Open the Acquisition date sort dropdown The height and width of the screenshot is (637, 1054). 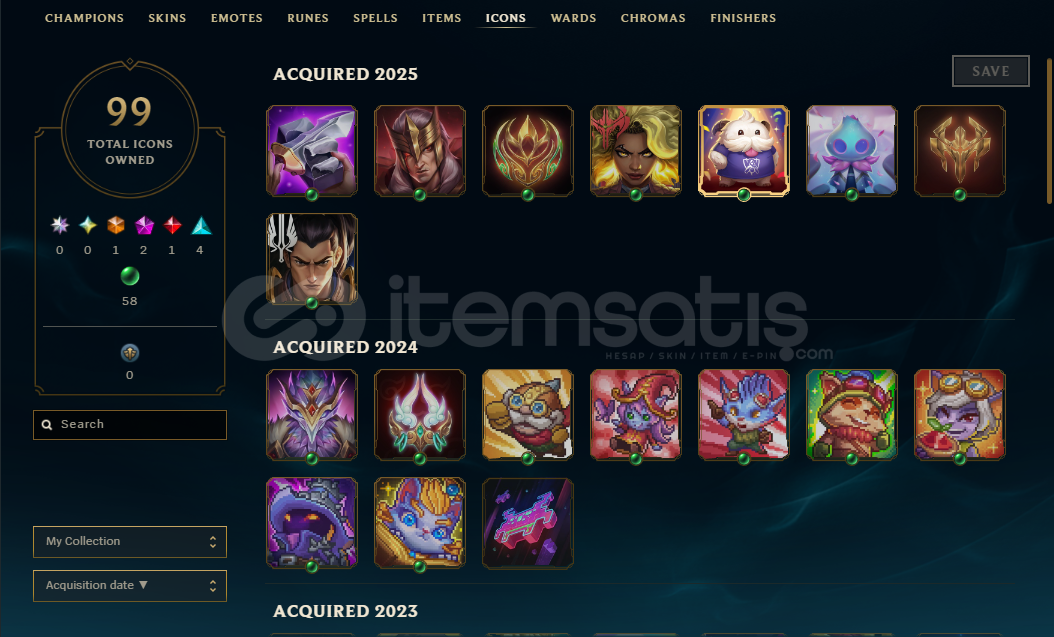130,586
